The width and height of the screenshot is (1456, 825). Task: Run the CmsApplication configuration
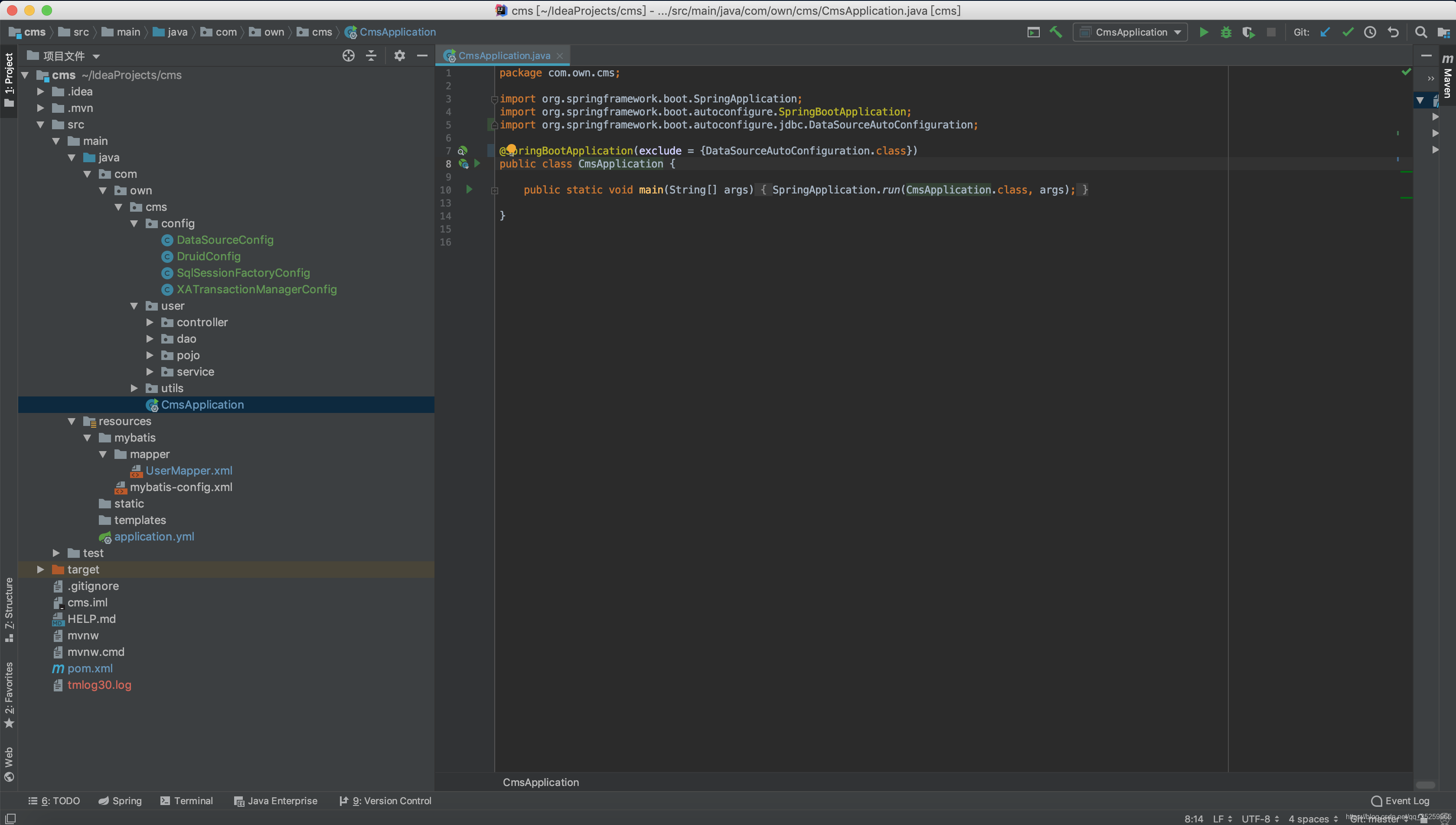click(1203, 32)
